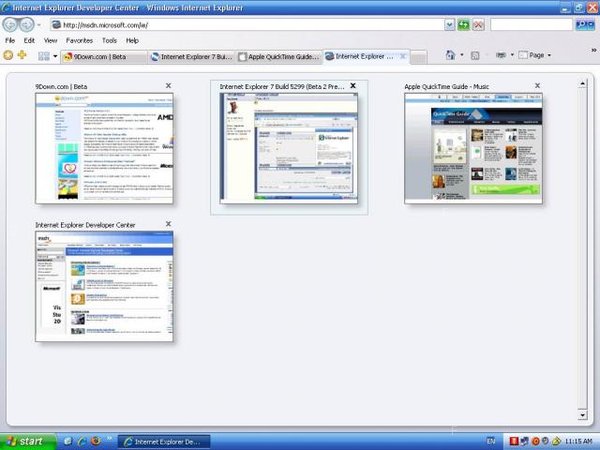Expand toolbar overflow chevron
The width and height of the screenshot is (600, 450).
[594, 50]
